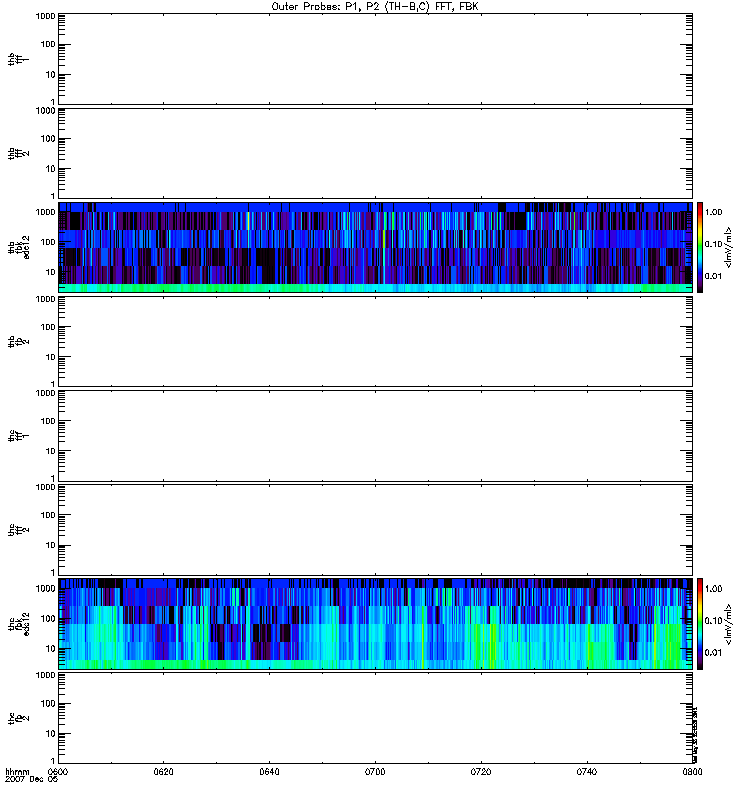Viewport: 750px width, 800px height.
Task: Click the "1.00" label on thc color bar
Action: tap(713, 589)
